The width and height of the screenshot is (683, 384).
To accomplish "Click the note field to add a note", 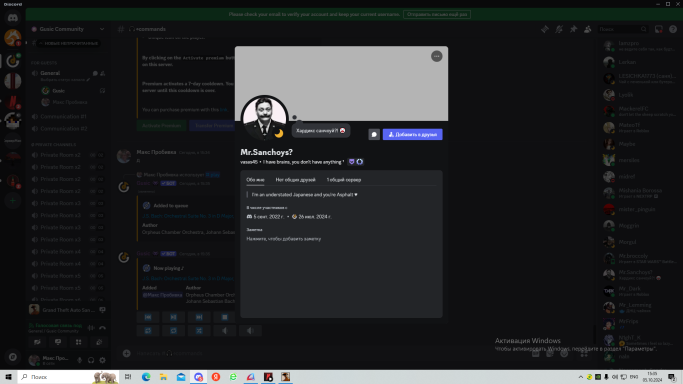I will (284, 239).
